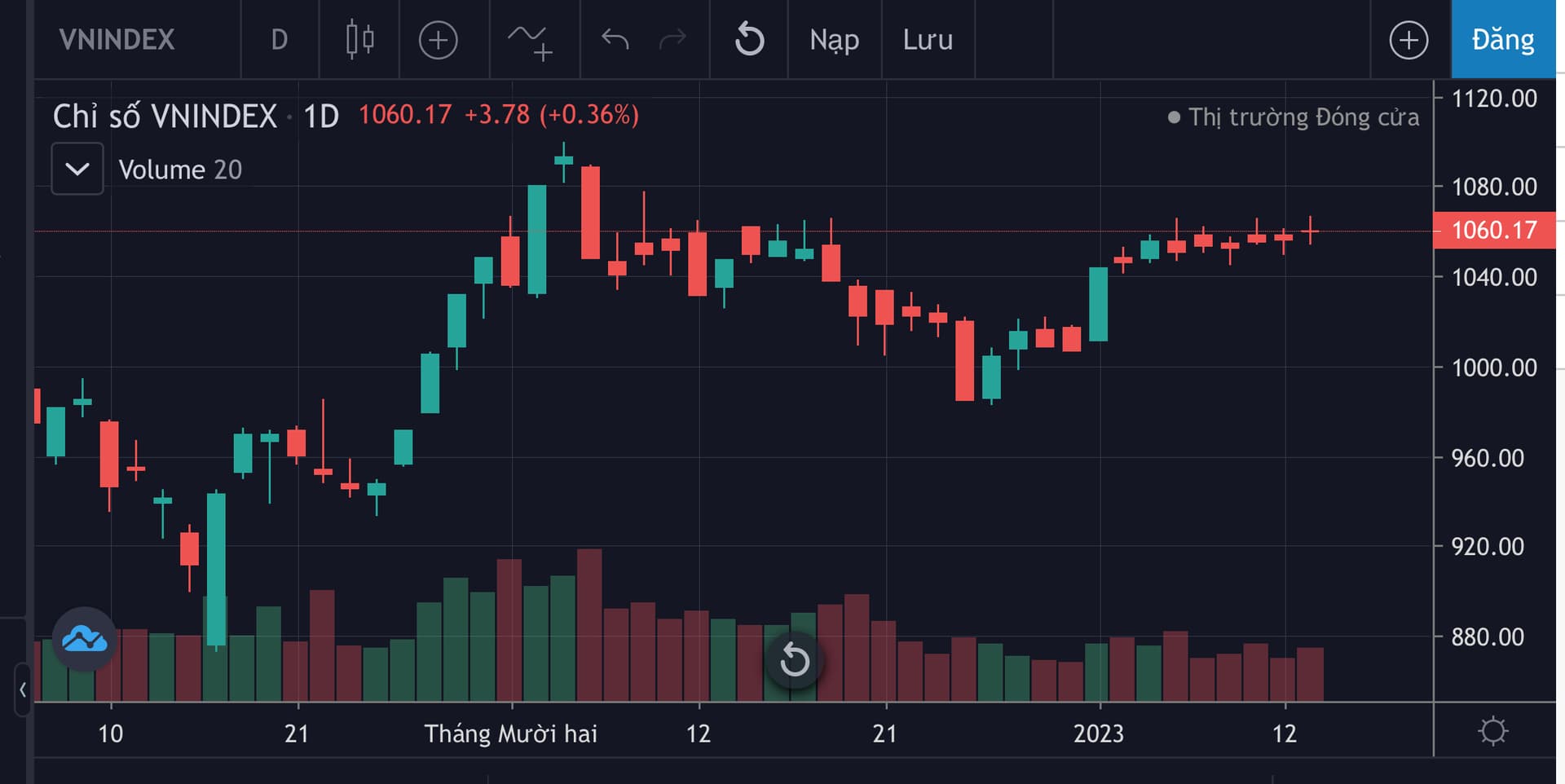The height and width of the screenshot is (784, 1565).
Task: Click the Lưu save button
Action: point(928,40)
